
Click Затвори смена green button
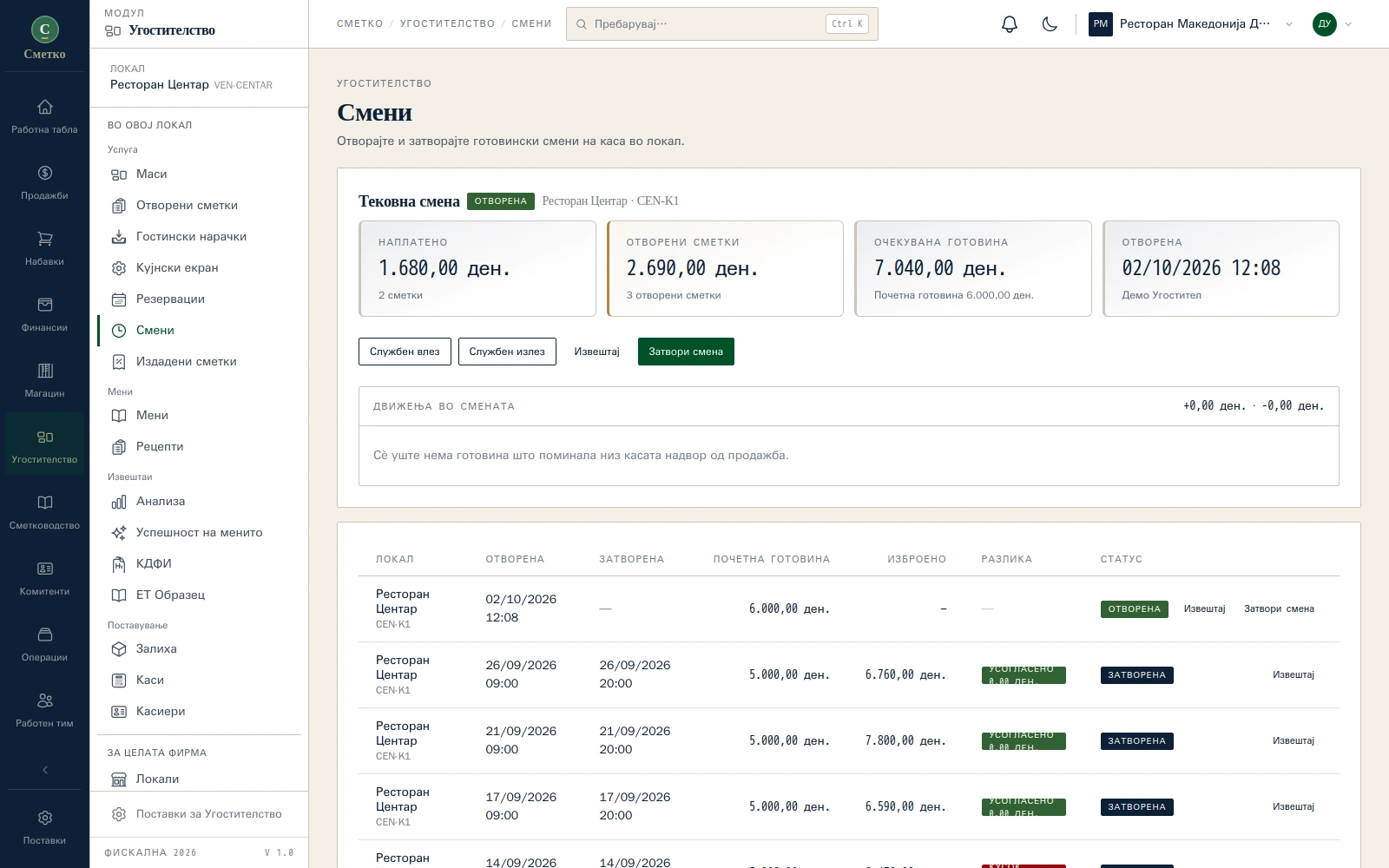coord(686,352)
